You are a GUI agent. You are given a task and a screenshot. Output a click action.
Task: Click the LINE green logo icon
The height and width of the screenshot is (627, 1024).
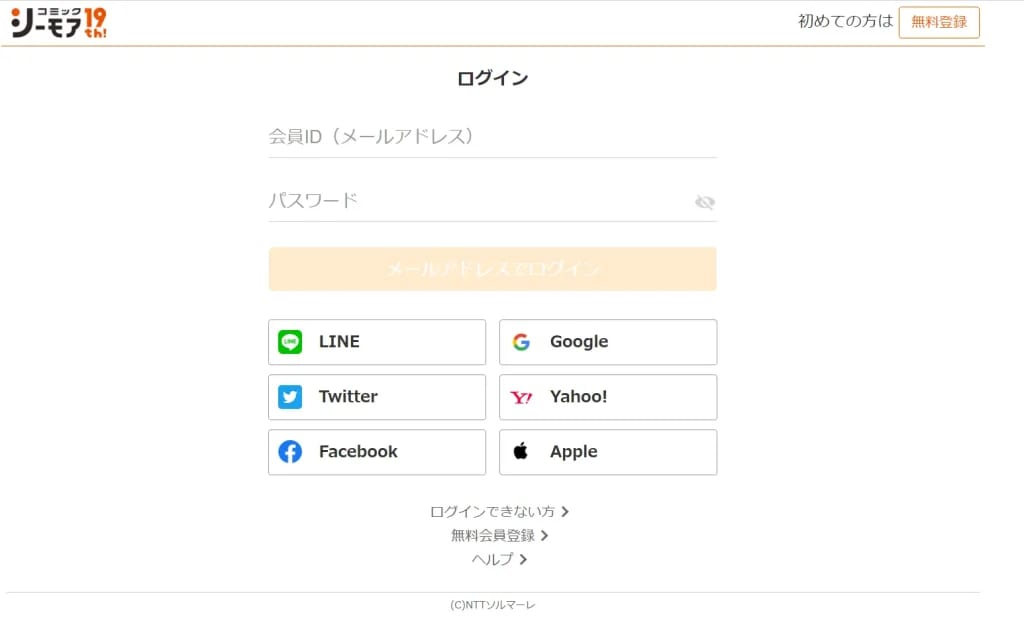pos(290,342)
